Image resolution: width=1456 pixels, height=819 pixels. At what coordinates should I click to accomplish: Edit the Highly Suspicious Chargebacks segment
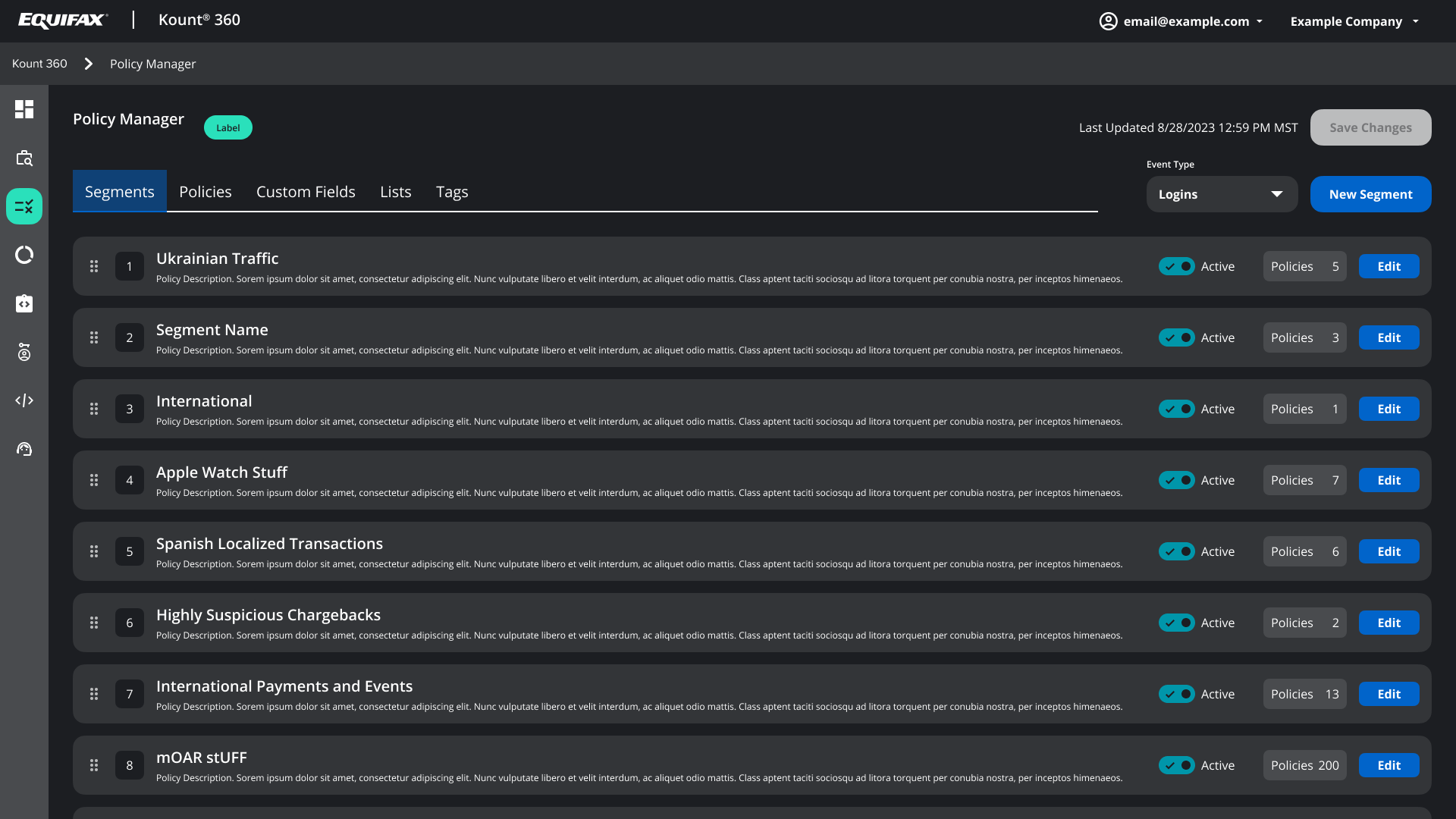pyautogui.click(x=1389, y=623)
